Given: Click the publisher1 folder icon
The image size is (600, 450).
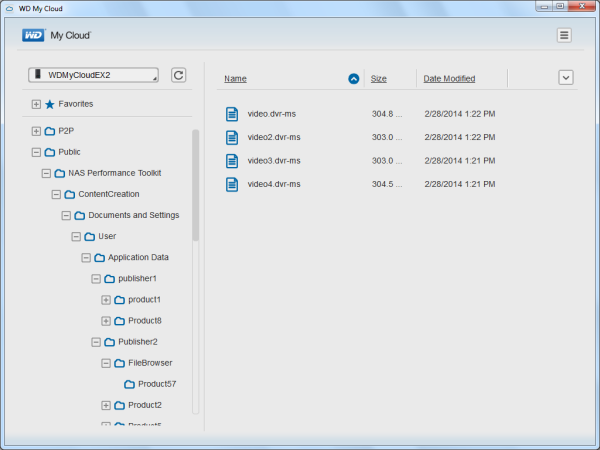Looking at the screenshot, I should pos(109,279).
